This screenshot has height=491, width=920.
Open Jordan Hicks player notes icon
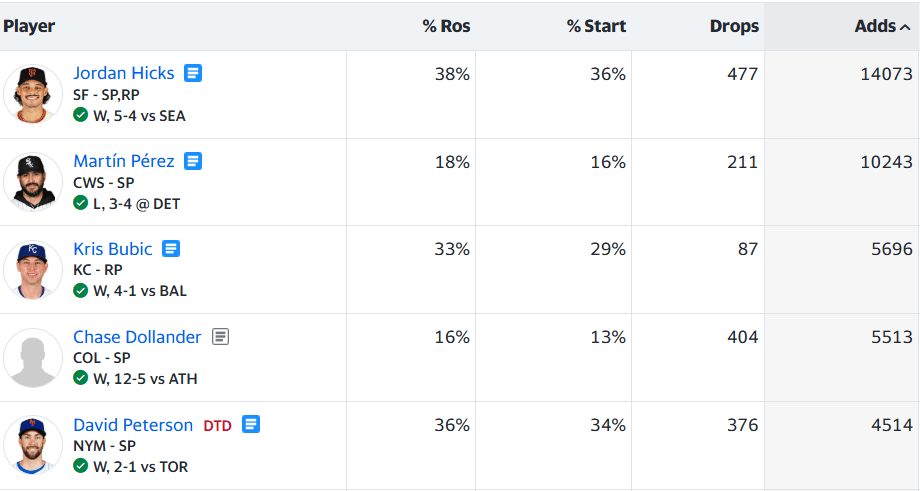[193, 73]
